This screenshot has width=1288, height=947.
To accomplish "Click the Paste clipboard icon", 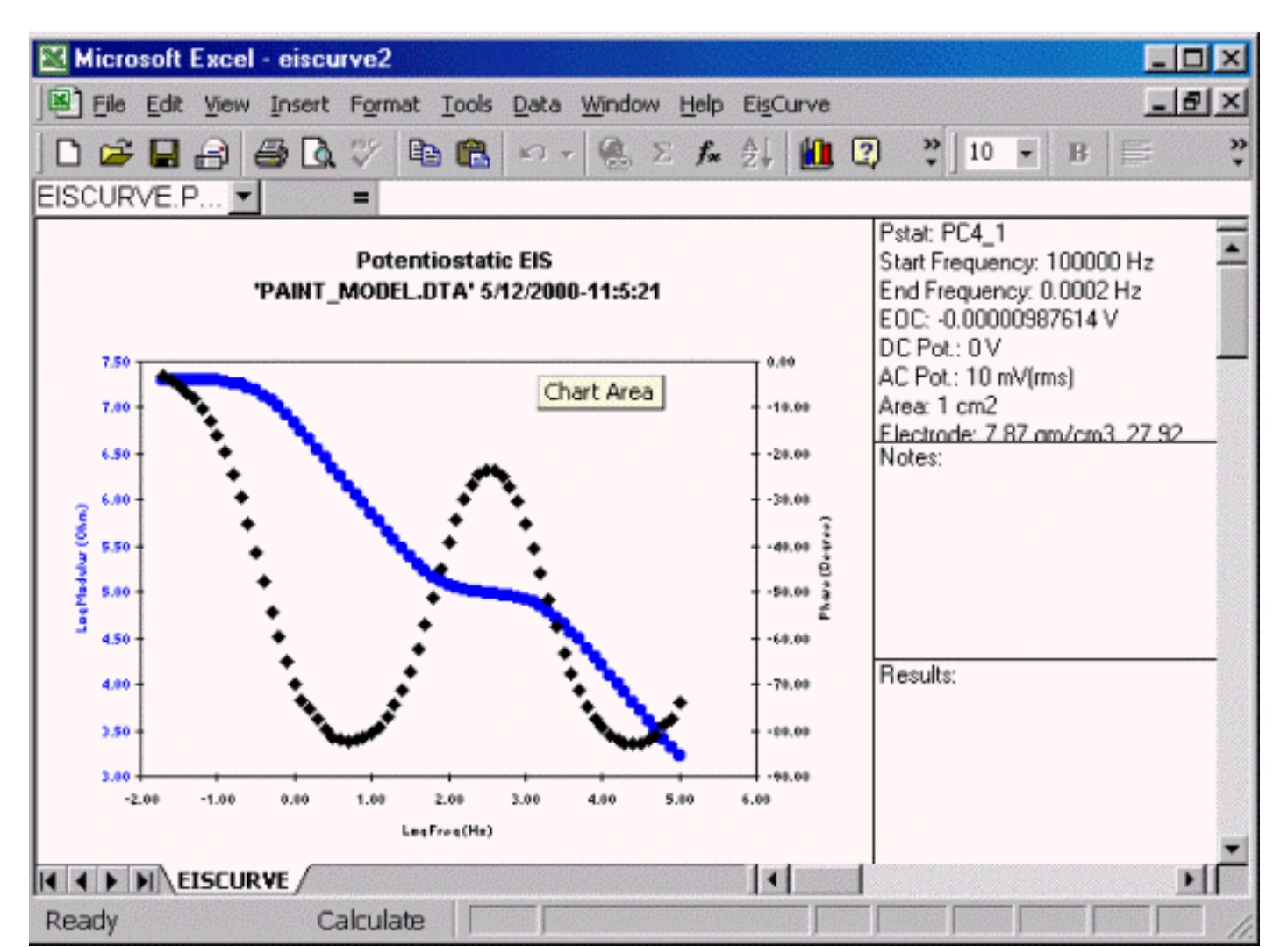I will click(x=473, y=154).
